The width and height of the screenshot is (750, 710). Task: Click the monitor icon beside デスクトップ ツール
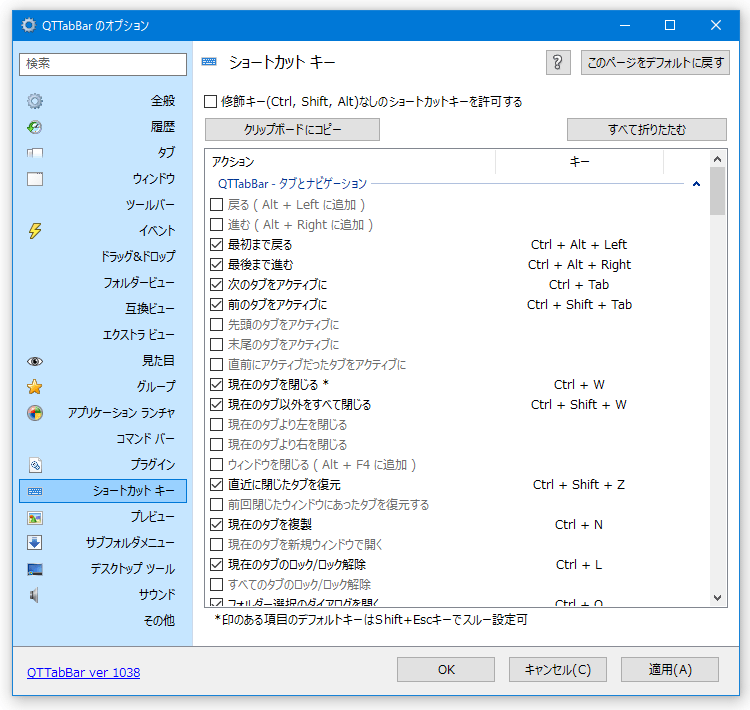pyautogui.click(x=35, y=569)
